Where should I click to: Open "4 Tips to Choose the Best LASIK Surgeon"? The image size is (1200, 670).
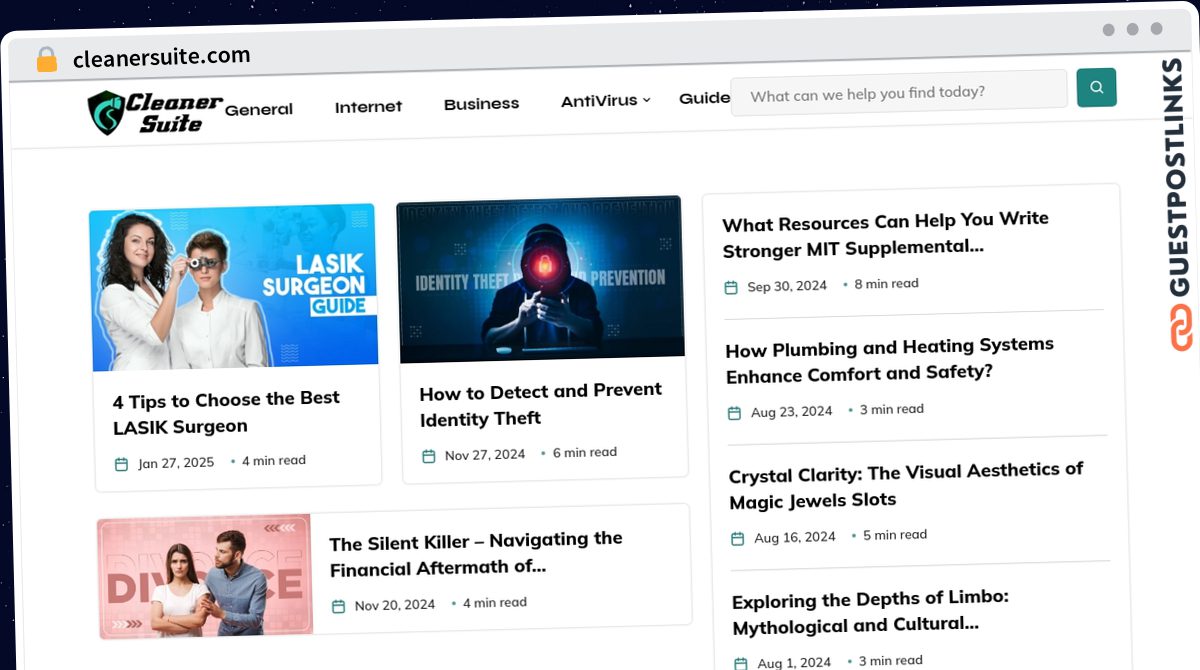tap(227, 412)
